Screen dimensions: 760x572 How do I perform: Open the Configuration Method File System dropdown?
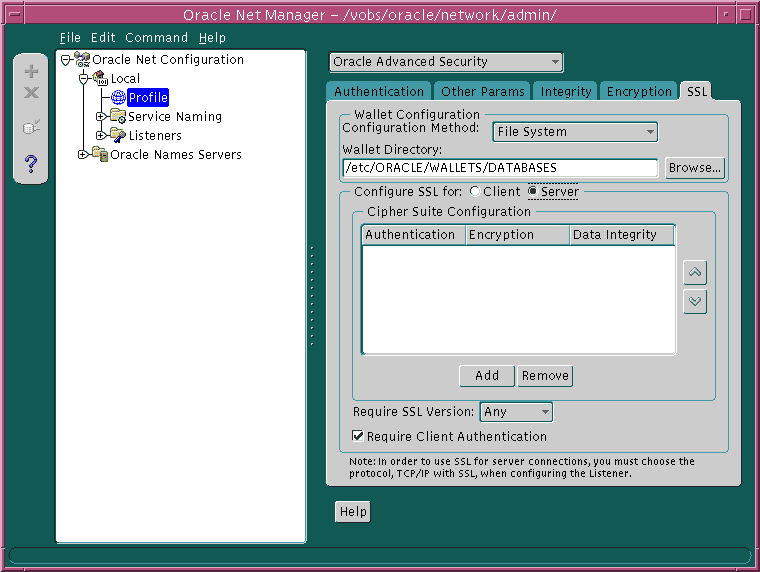click(x=575, y=132)
